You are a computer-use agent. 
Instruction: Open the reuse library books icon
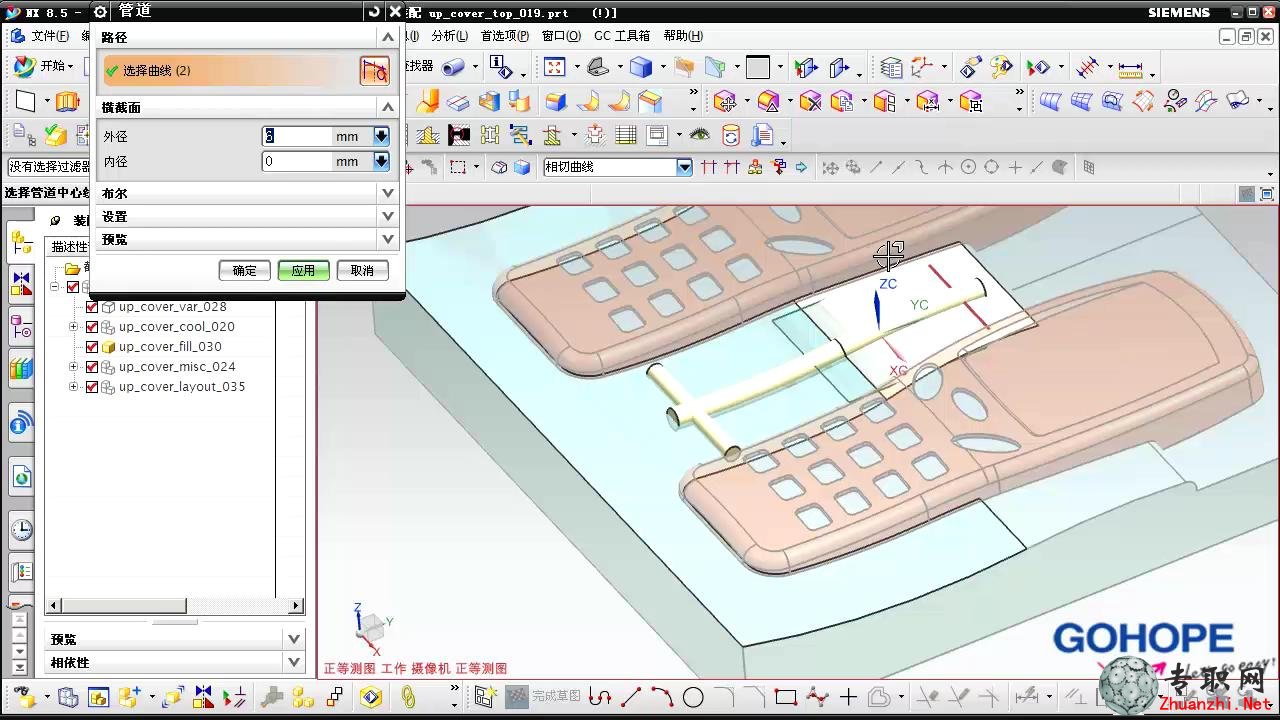[21, 369]
